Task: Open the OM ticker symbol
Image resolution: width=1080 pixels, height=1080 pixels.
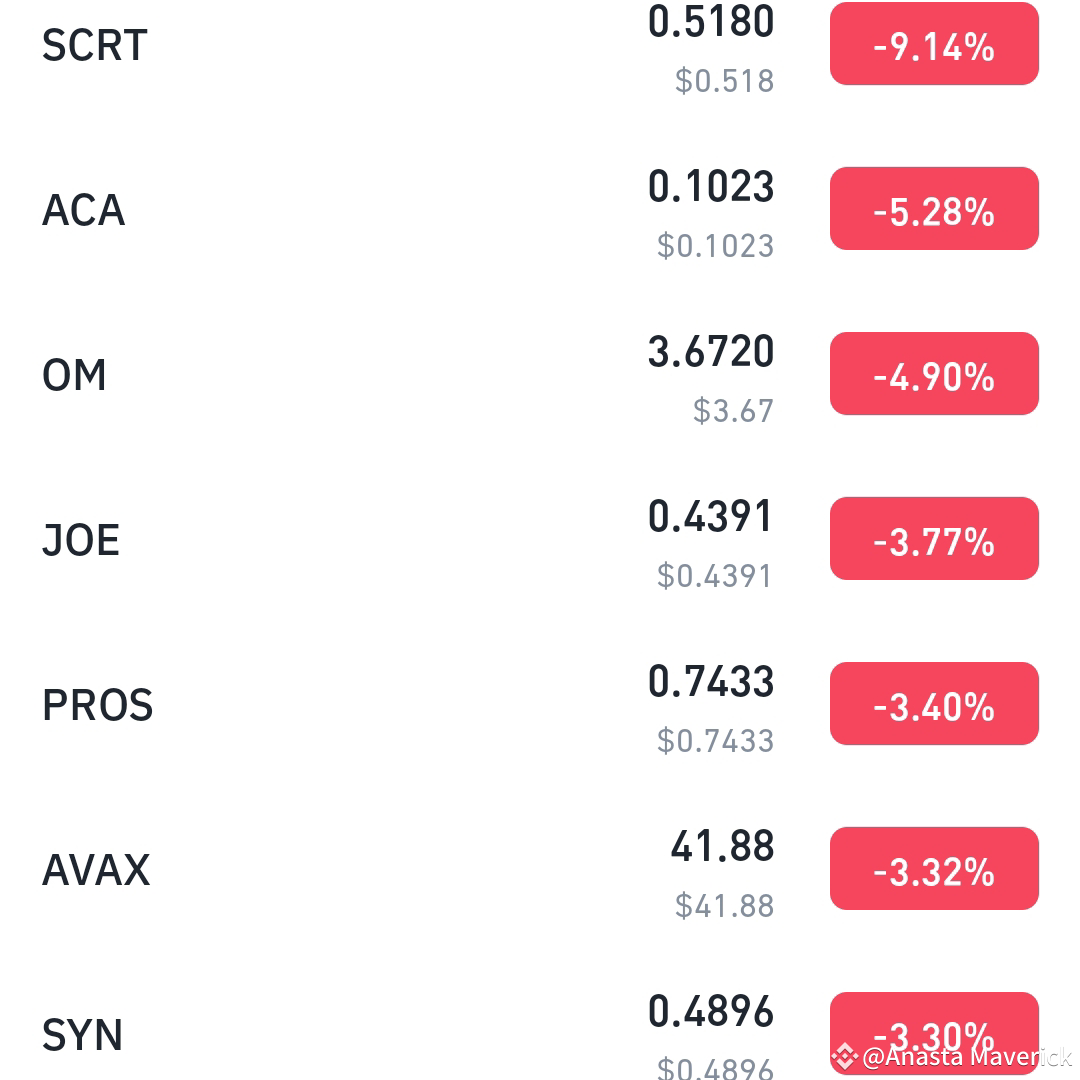Action: [x=74, y=375]
